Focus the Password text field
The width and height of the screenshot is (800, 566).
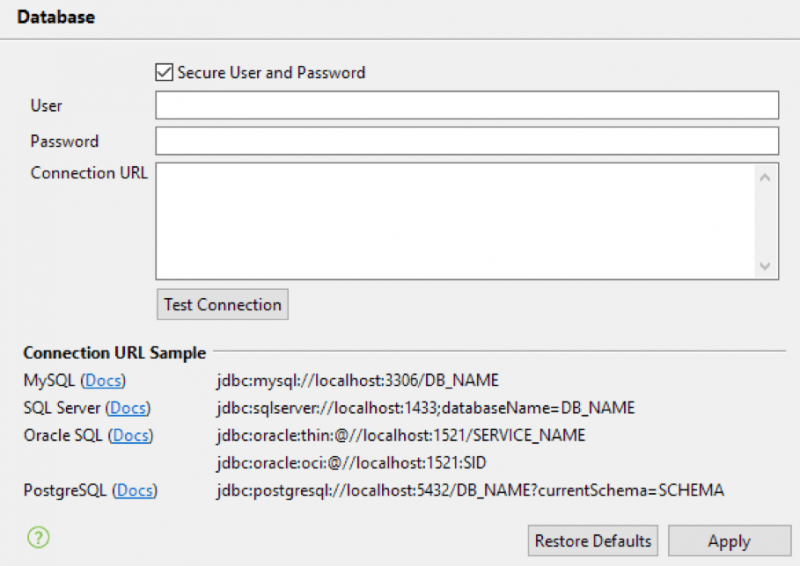coord(466,141)
